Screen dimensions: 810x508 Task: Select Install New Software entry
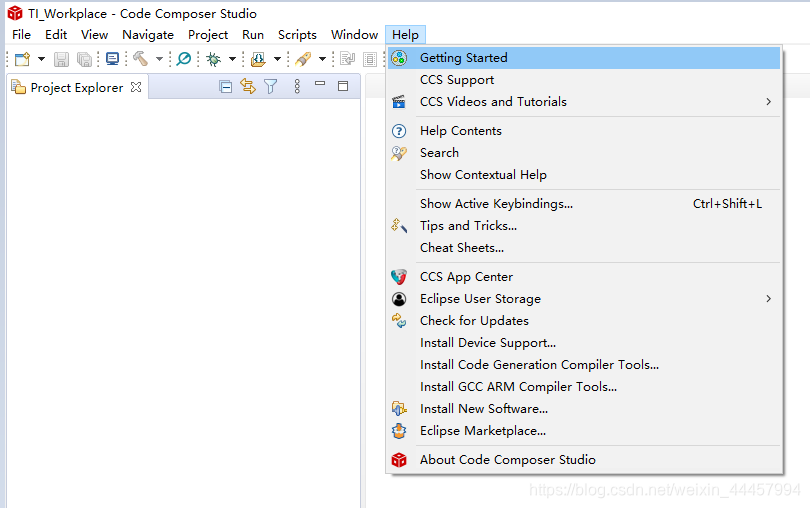pyautogui.click(x=583, y=408)
